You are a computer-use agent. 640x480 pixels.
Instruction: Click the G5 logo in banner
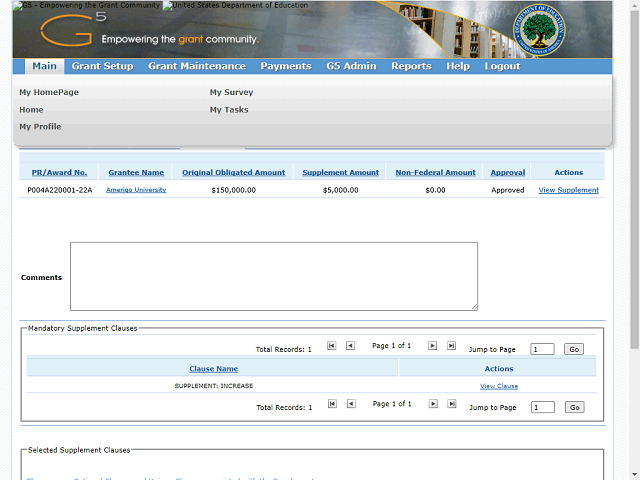tap(73, 29)
